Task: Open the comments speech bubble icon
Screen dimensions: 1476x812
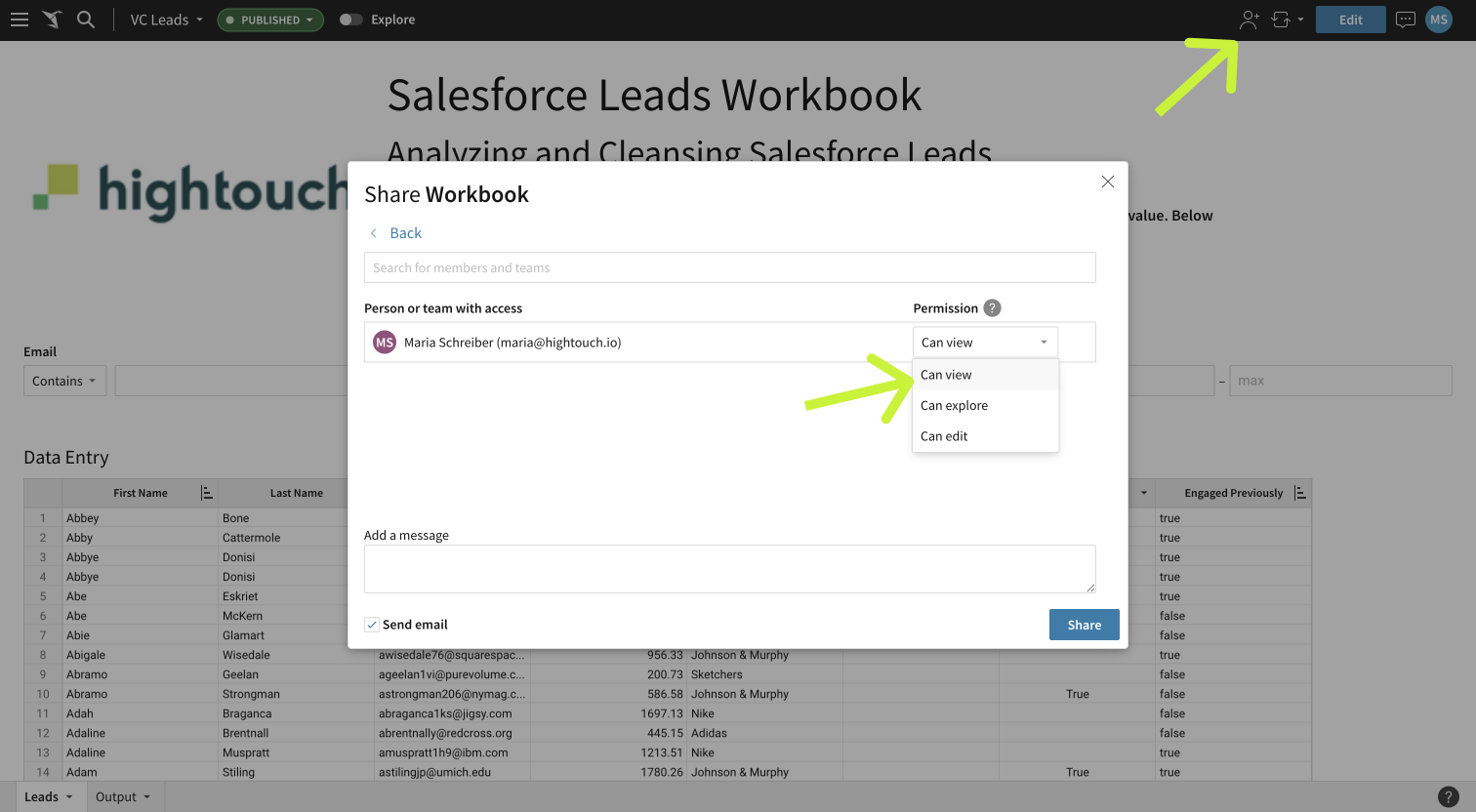Action: (x=1406, y=20)
